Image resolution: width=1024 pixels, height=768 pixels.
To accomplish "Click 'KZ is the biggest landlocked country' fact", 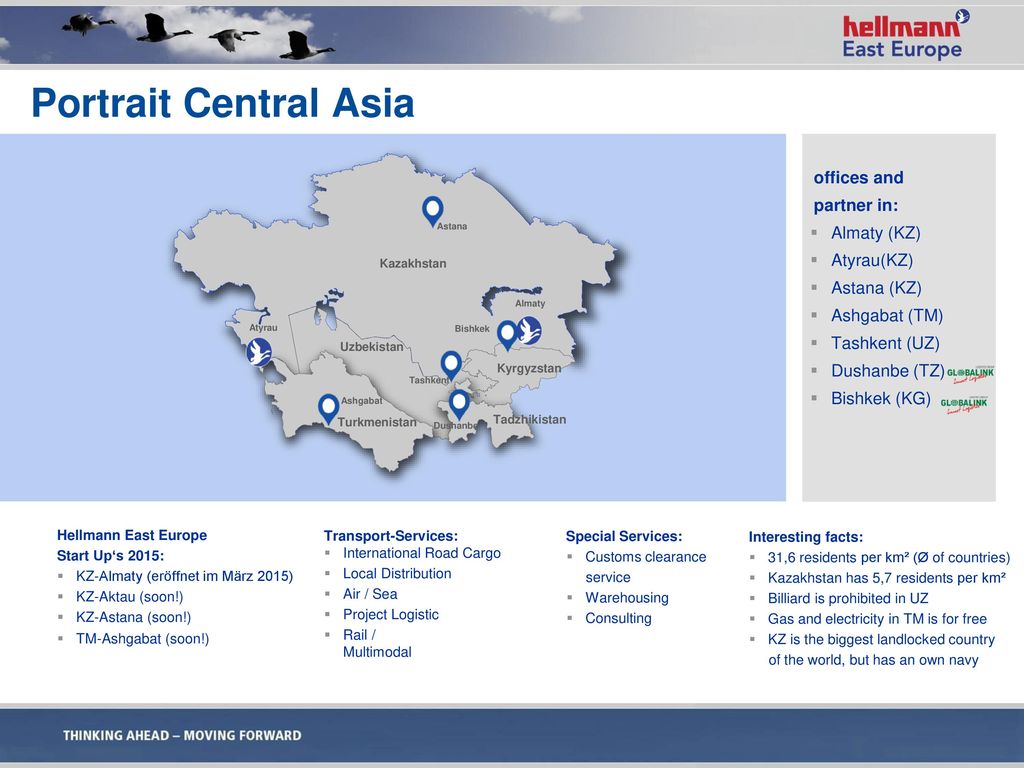I will click(x=881, y=649).
